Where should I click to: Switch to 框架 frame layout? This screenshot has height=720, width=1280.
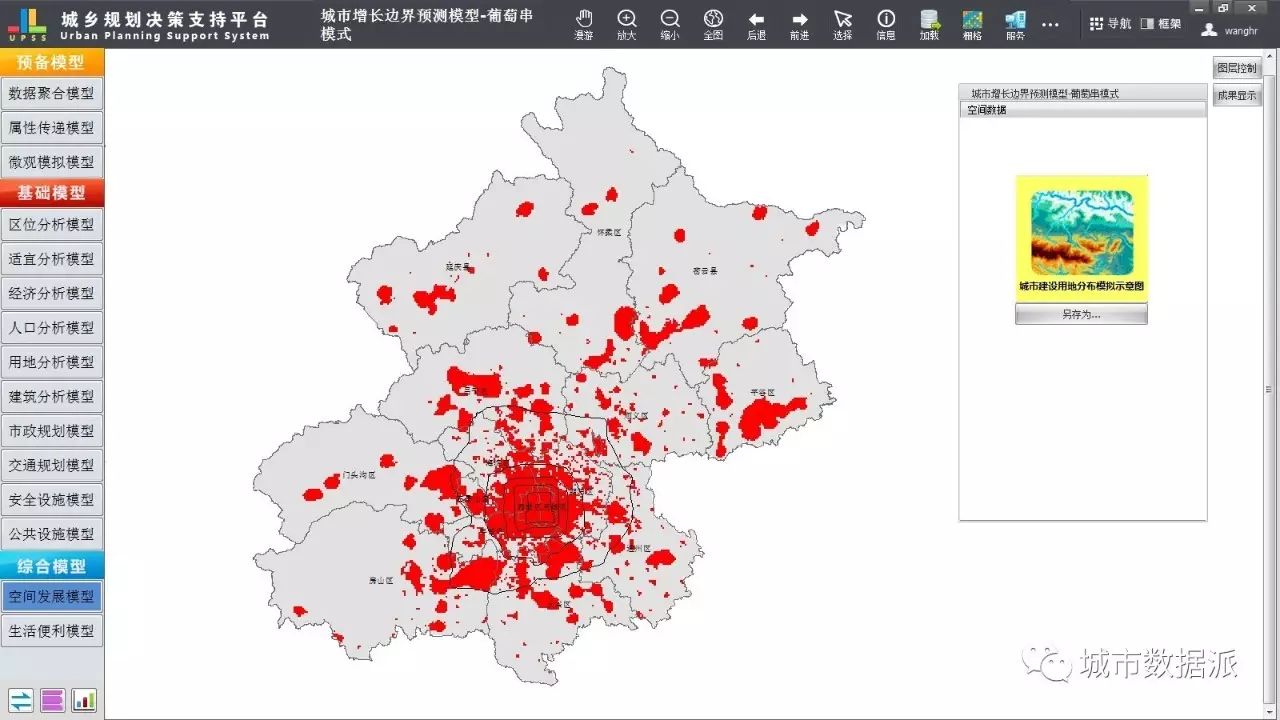(1162, 24)
